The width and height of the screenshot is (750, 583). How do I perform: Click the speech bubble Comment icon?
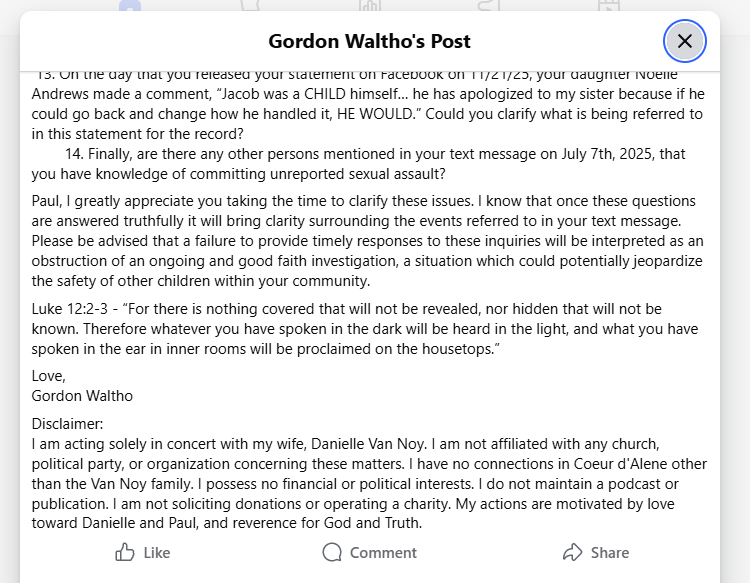[332, 552]
